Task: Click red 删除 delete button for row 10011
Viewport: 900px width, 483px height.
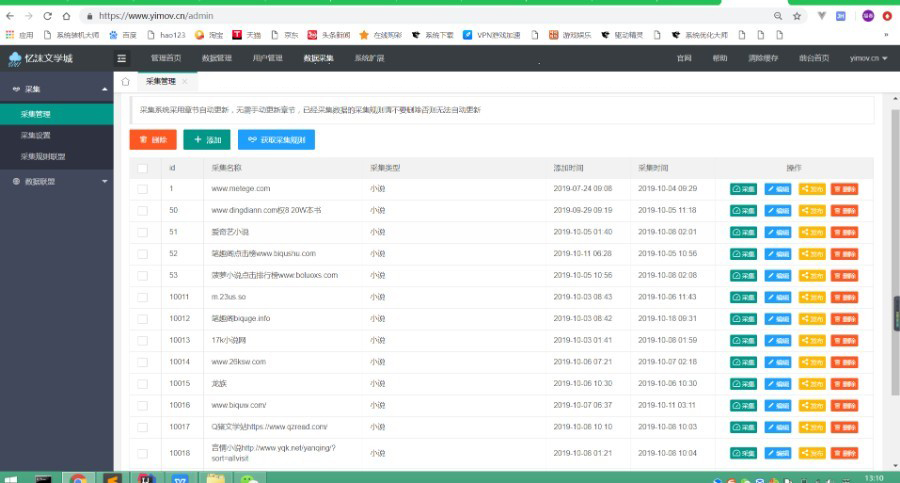Action: tap(844, 297)
